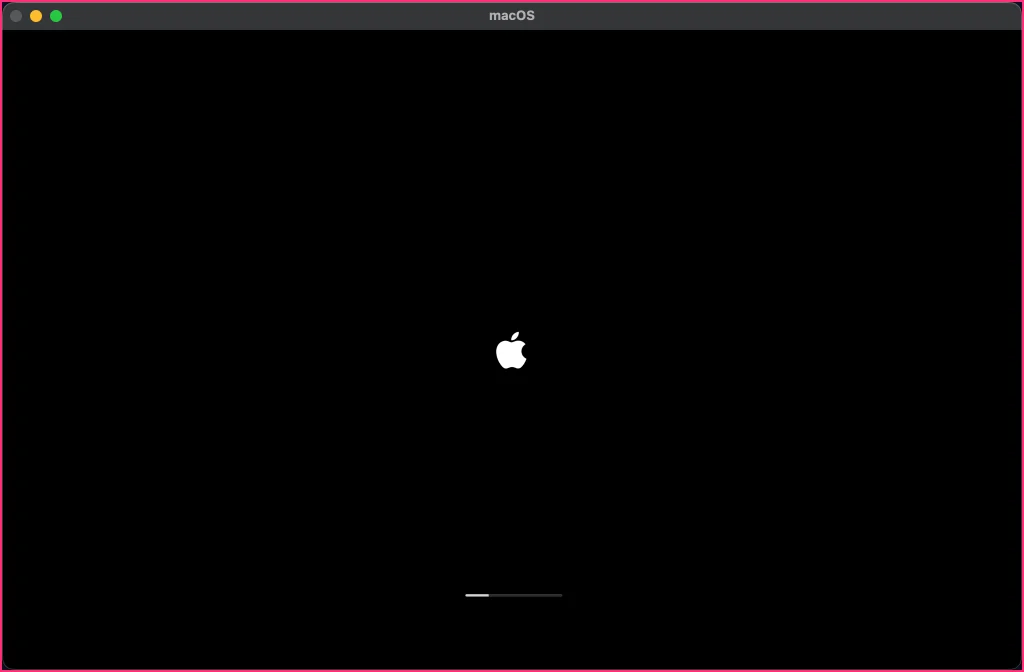Click title bar between green button and title
Viewport: 1024px width, 672px height.
click(x=274, y=16)
